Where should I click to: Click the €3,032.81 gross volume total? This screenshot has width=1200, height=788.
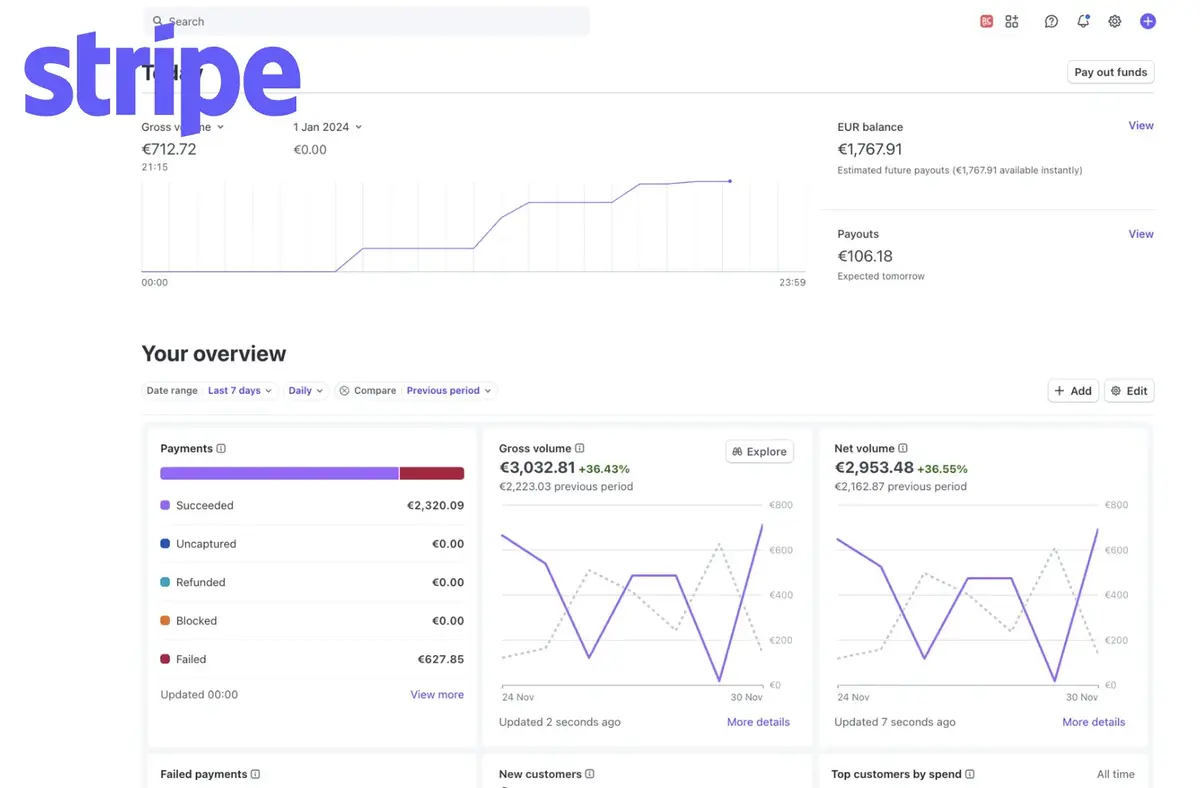537,468
